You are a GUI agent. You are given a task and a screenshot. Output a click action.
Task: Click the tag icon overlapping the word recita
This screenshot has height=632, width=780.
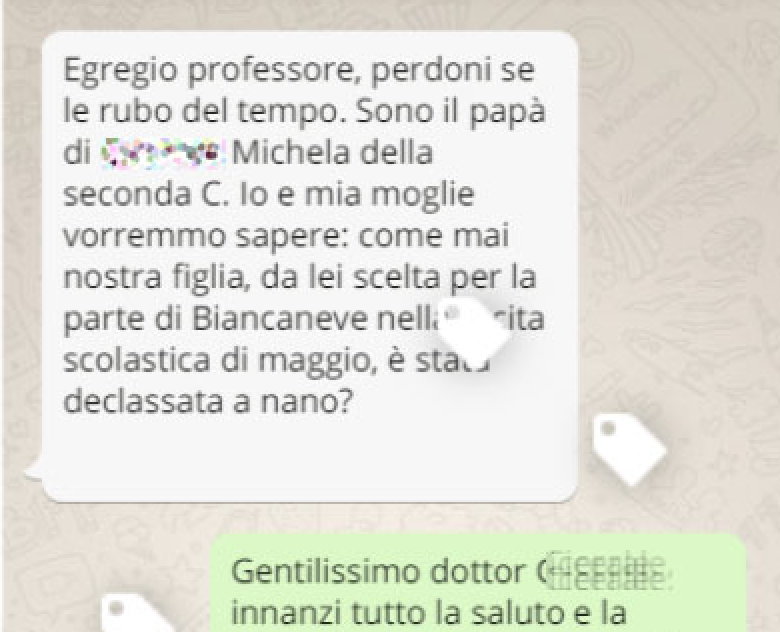pos(474,330)
